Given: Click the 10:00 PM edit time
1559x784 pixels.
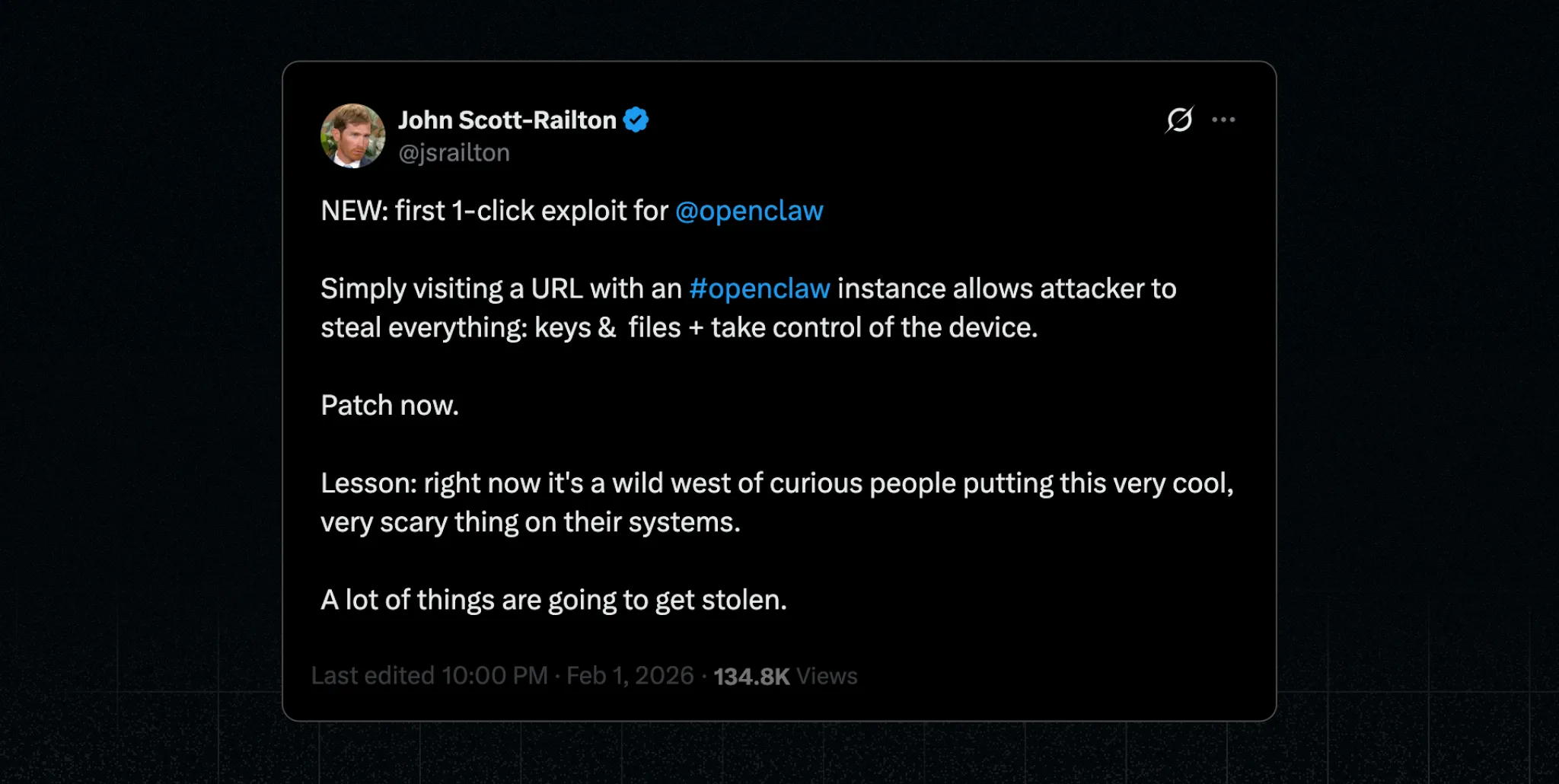Looking at the screenshot, I should tap(491, 675).
